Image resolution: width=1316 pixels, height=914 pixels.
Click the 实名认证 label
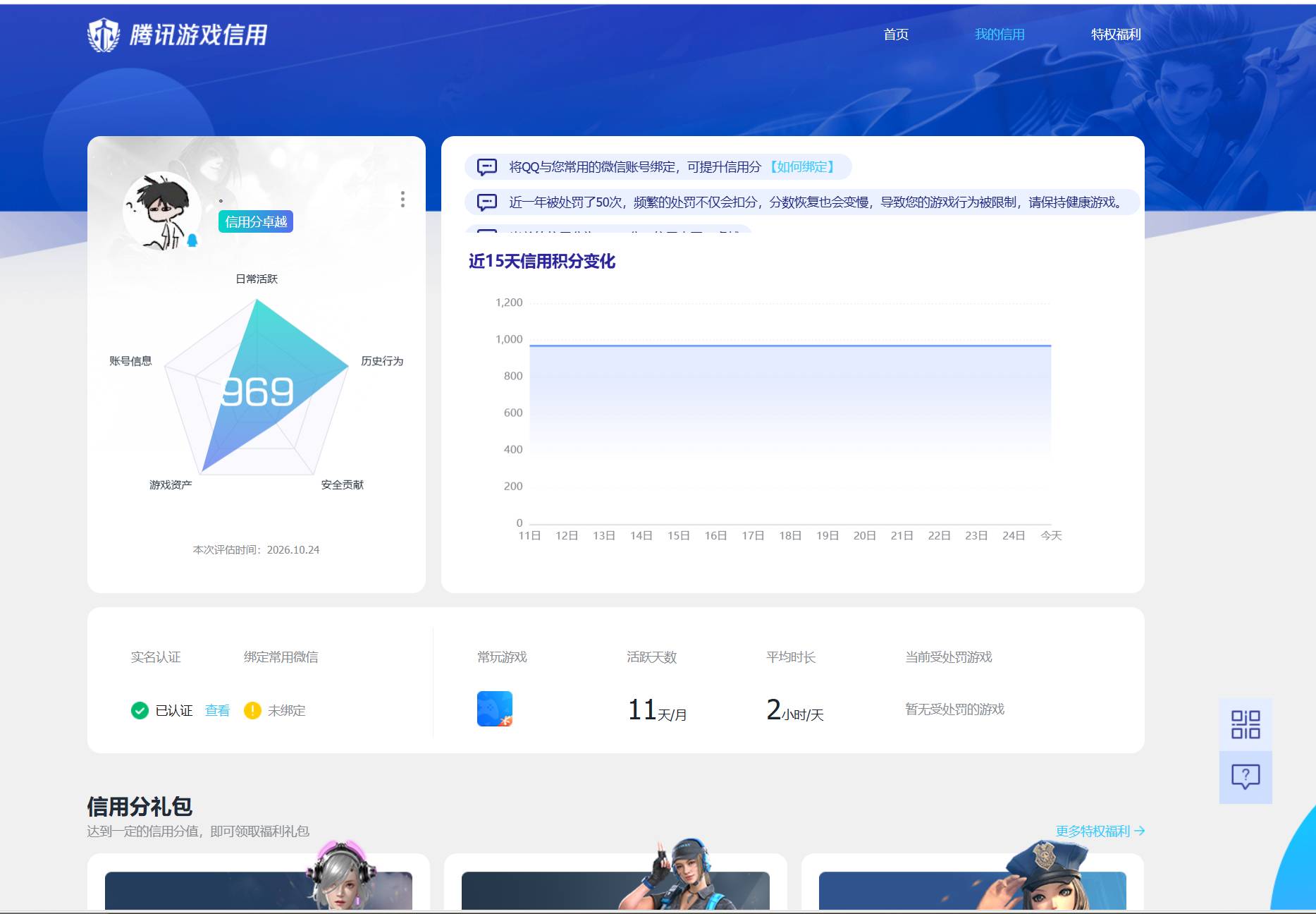(x=156, y=657)
